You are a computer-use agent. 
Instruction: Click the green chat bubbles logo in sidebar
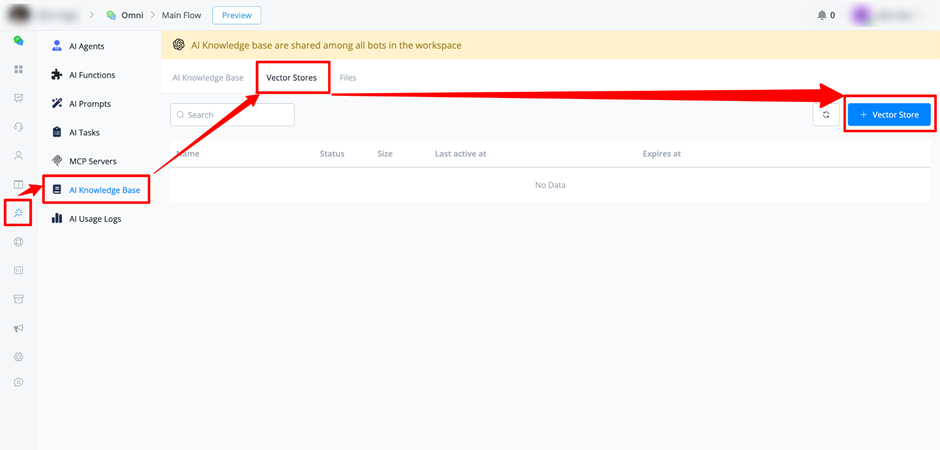pos(19,41)
